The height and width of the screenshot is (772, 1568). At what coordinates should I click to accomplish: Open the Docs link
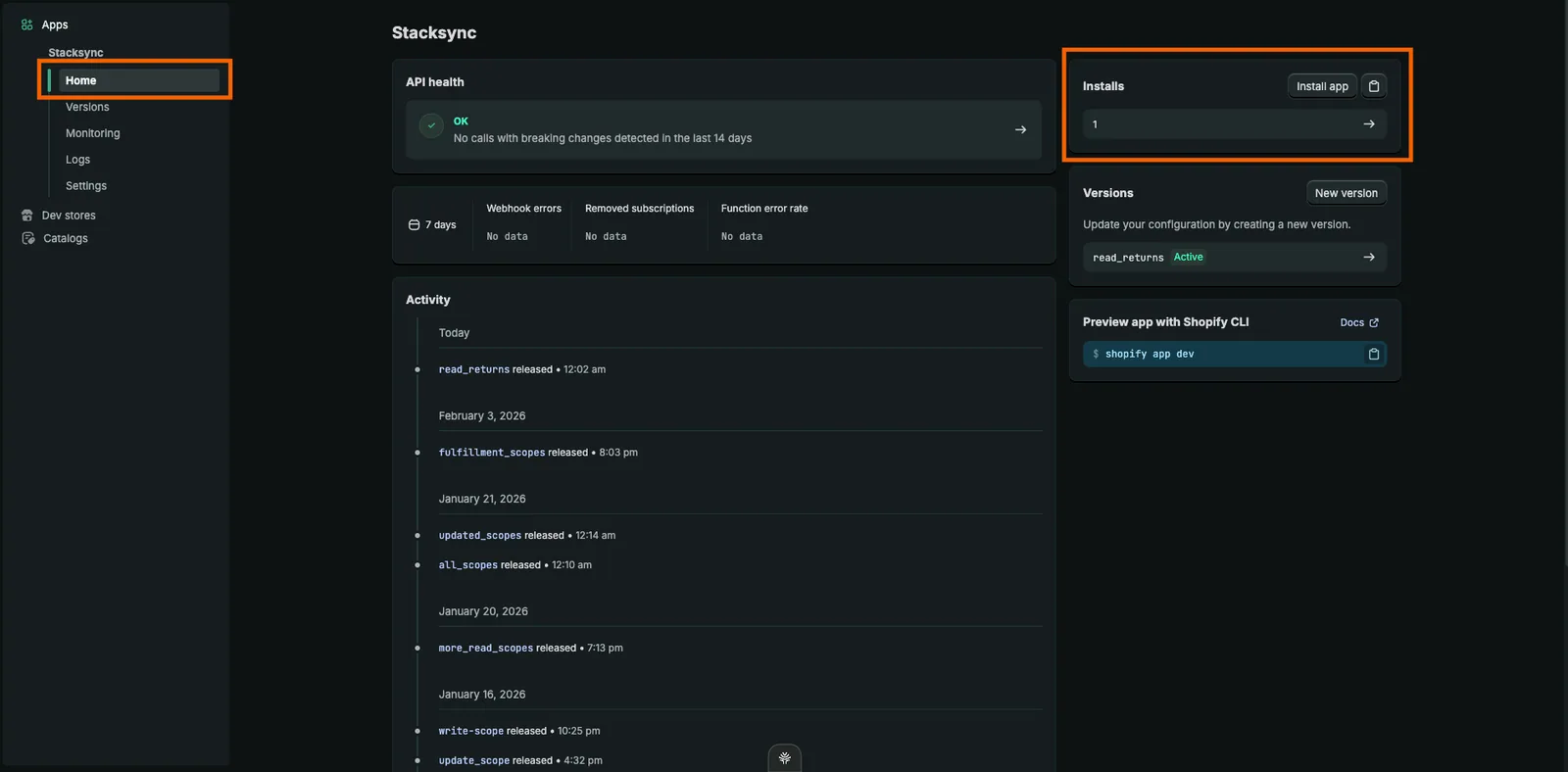[x=1359, y=322]
